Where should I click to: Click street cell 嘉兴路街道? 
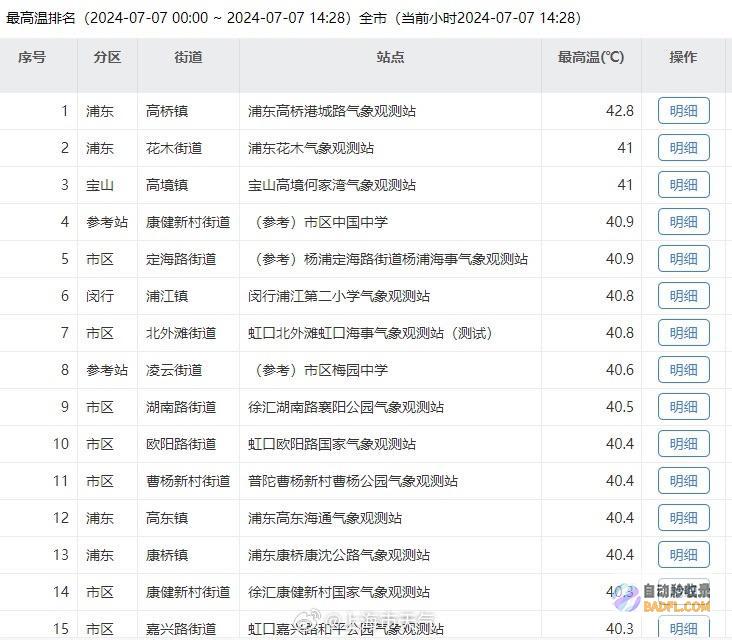click(181, 629)
